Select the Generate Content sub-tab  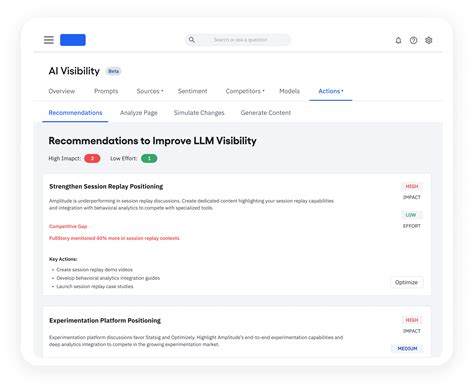266,113
